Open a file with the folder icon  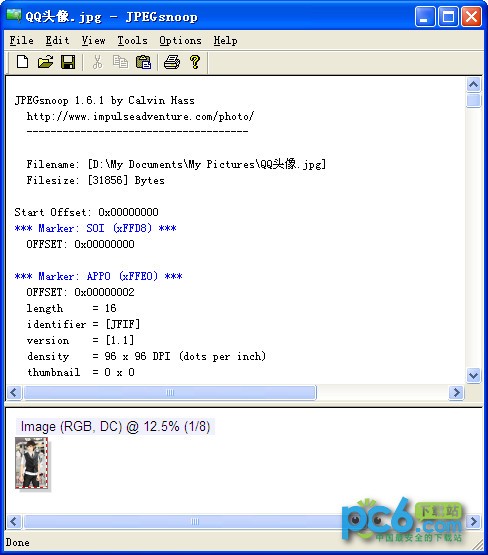point(45,62)
